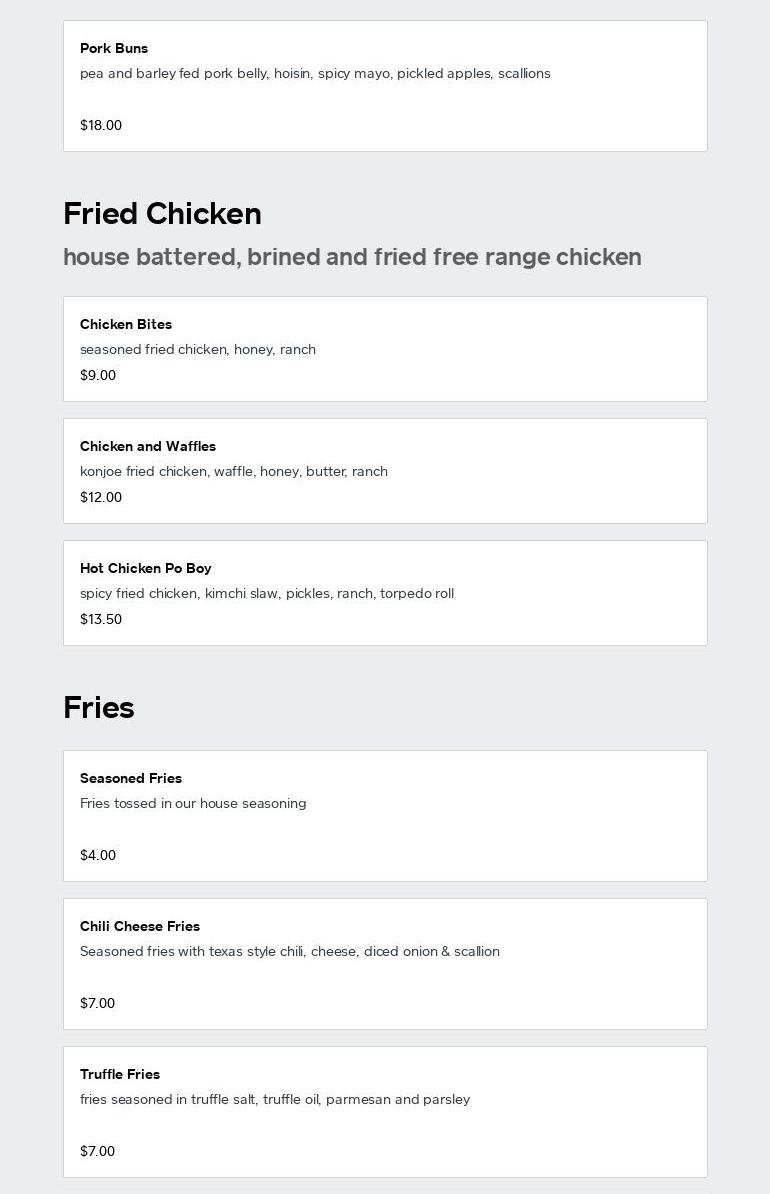
Task: Open the Pork Buns menu item
Action: click(x=114, y=48)
